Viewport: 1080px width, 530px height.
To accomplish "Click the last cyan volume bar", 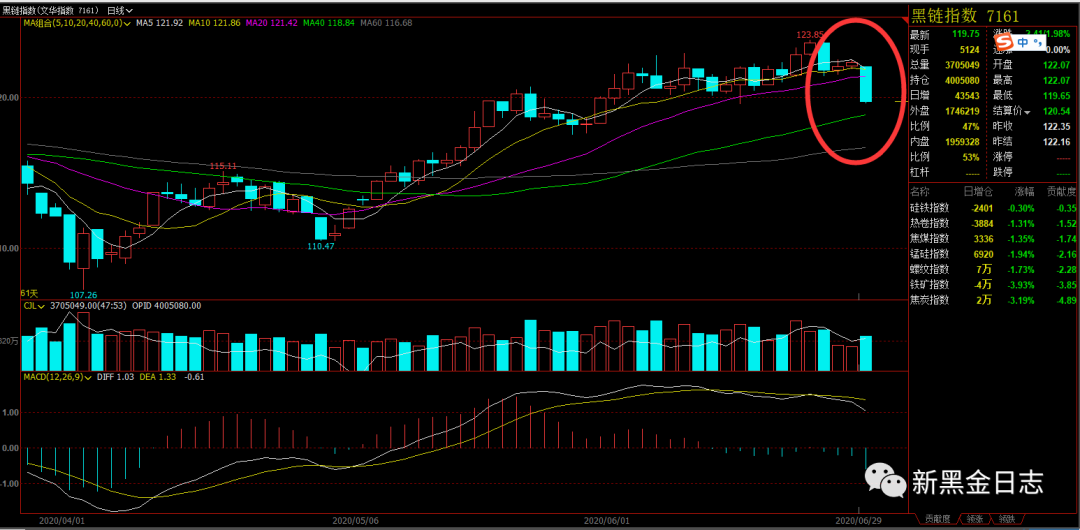I will point(866,354).
